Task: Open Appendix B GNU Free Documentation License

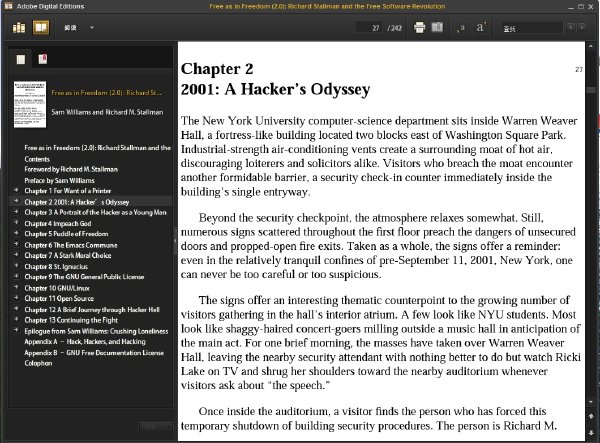Action: (94, 352)
